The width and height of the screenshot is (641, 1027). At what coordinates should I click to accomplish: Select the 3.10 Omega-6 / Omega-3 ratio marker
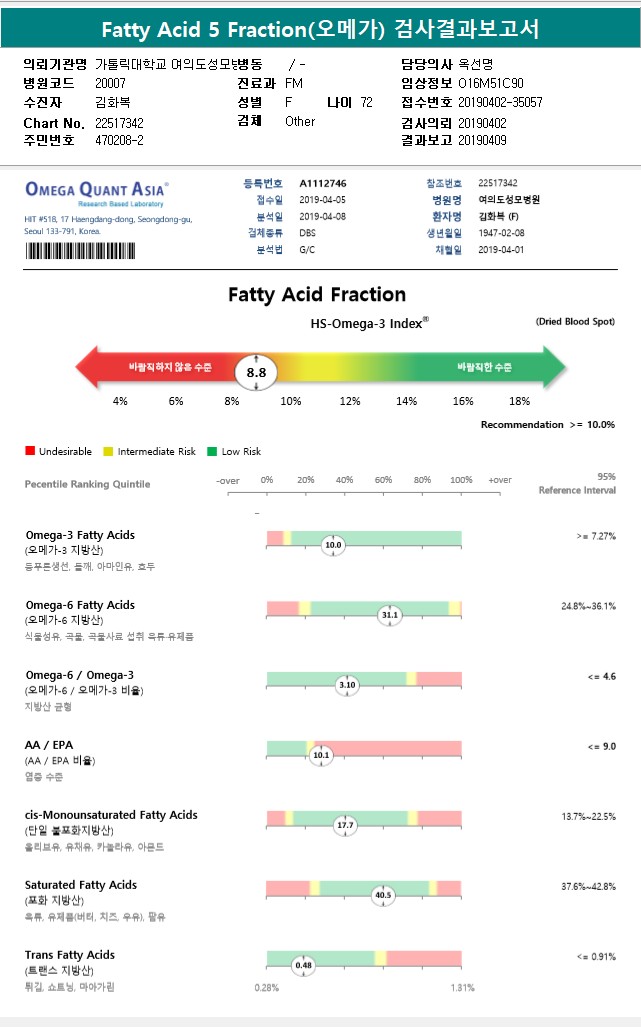pos(347,685)
